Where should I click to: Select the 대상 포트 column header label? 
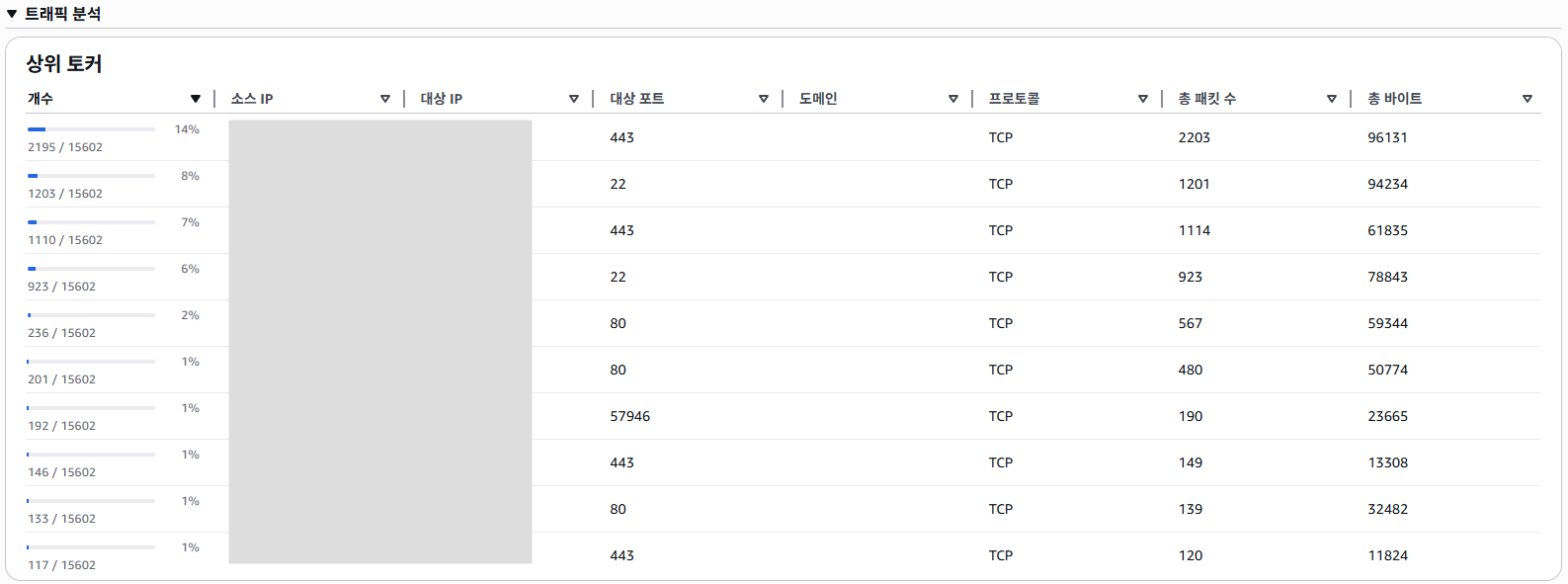point(636,99)
